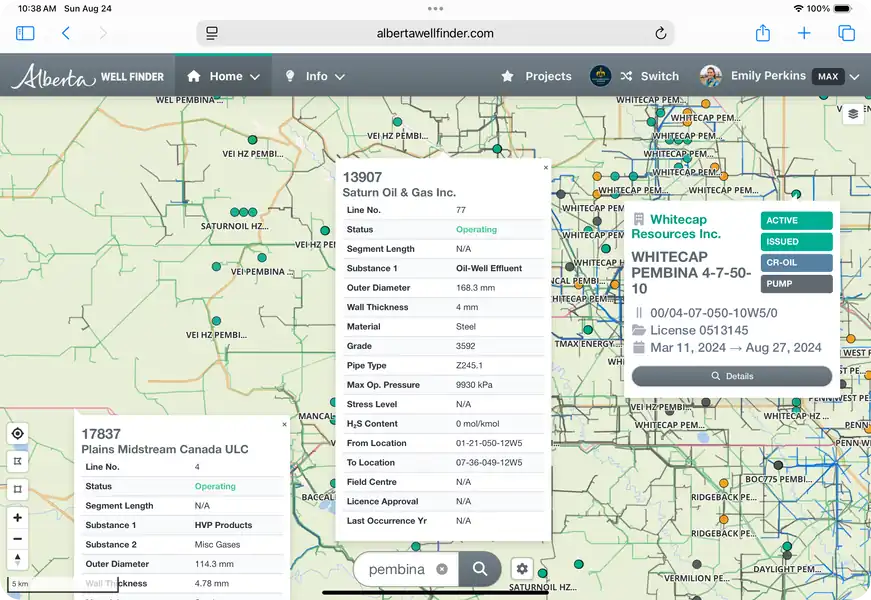
Task: Open a new Safari tab
Action: pos(804,33)
